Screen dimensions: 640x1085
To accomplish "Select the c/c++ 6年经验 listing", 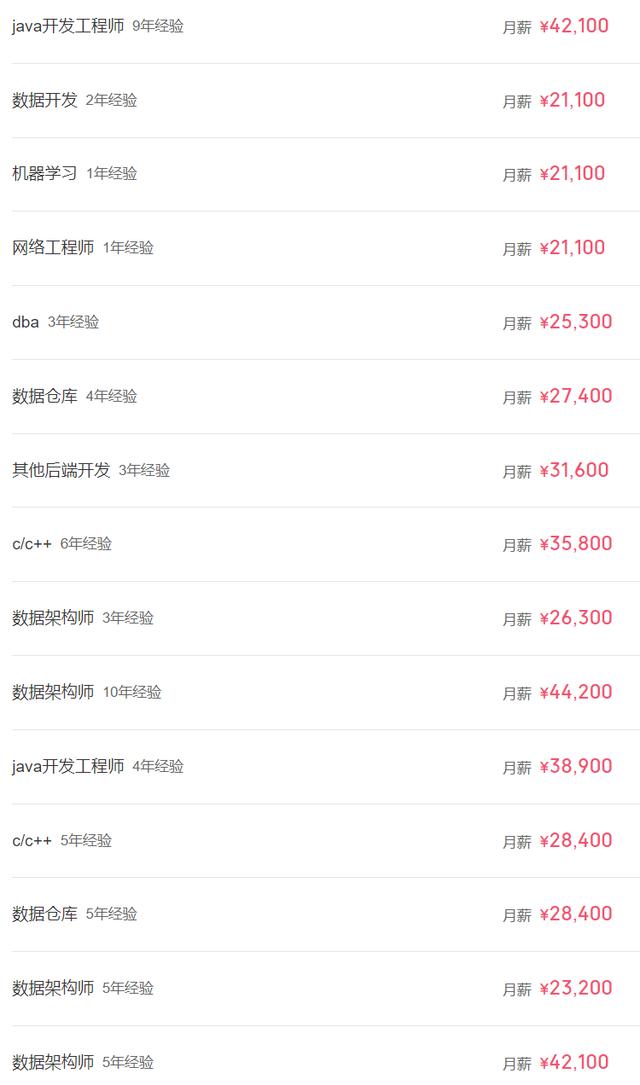I will 32,544.
